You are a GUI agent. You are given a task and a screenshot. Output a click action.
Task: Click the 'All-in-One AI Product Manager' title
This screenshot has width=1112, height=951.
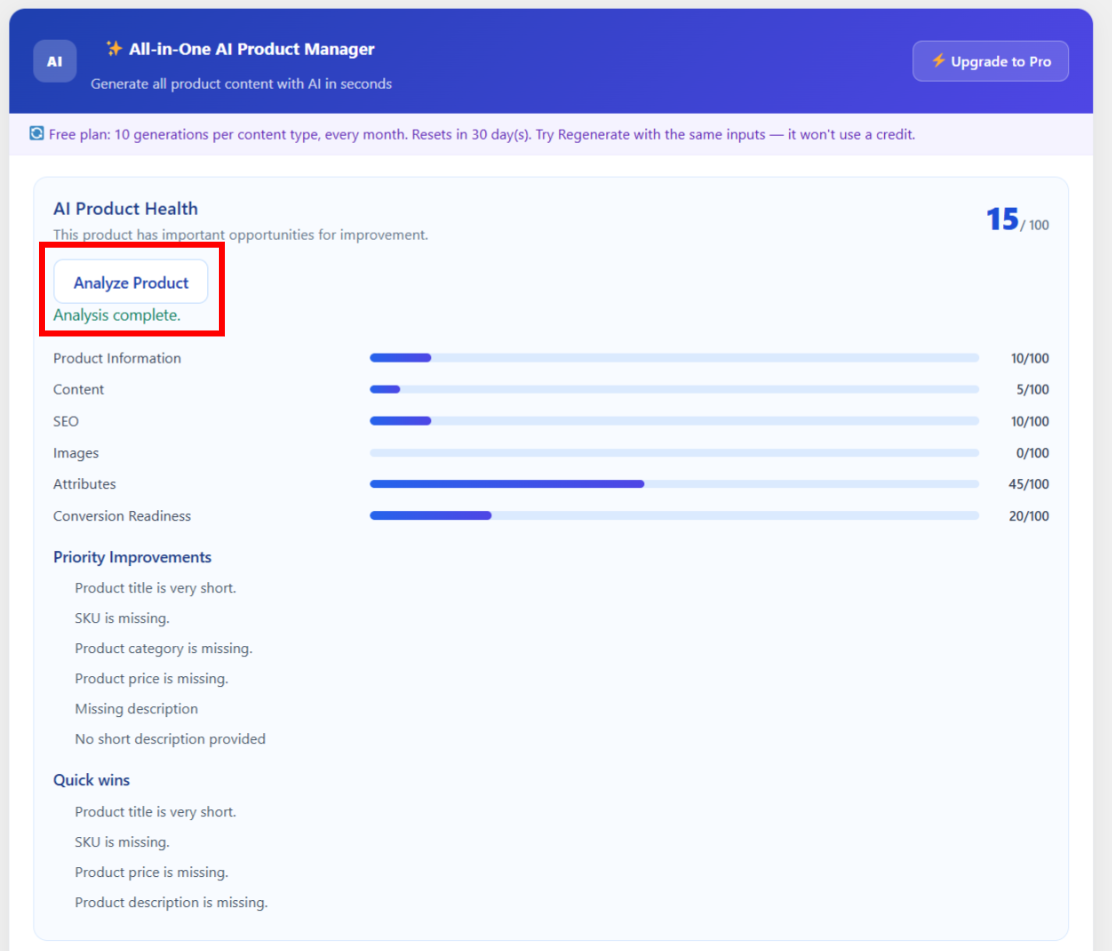251,49
